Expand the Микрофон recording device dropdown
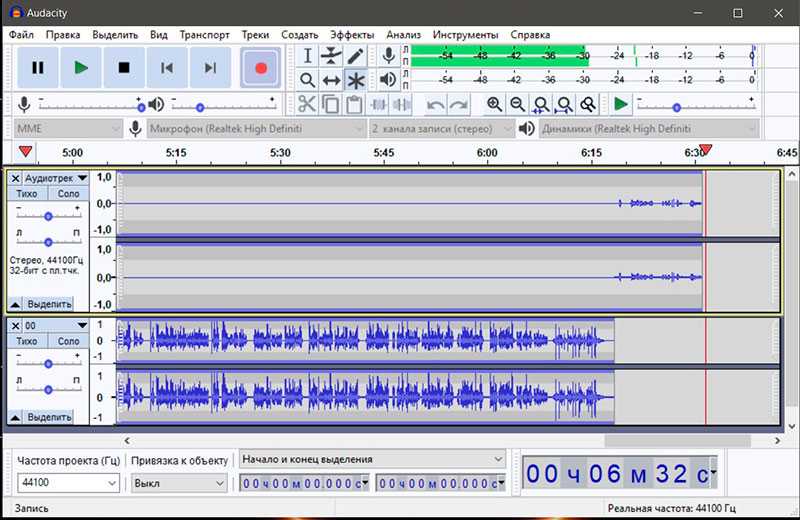 [256, 129]
